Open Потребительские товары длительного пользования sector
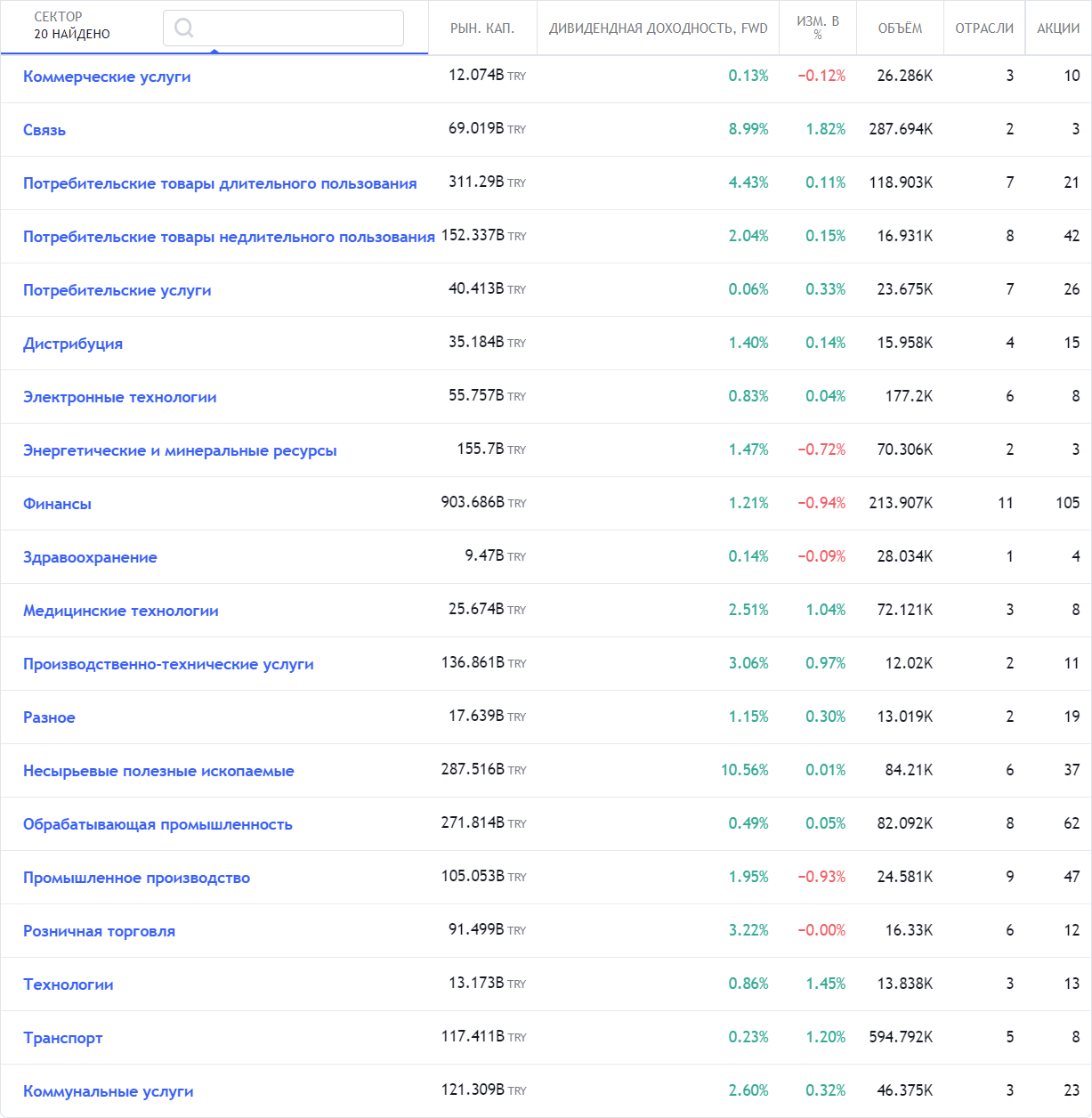 (x=220, y=183)
